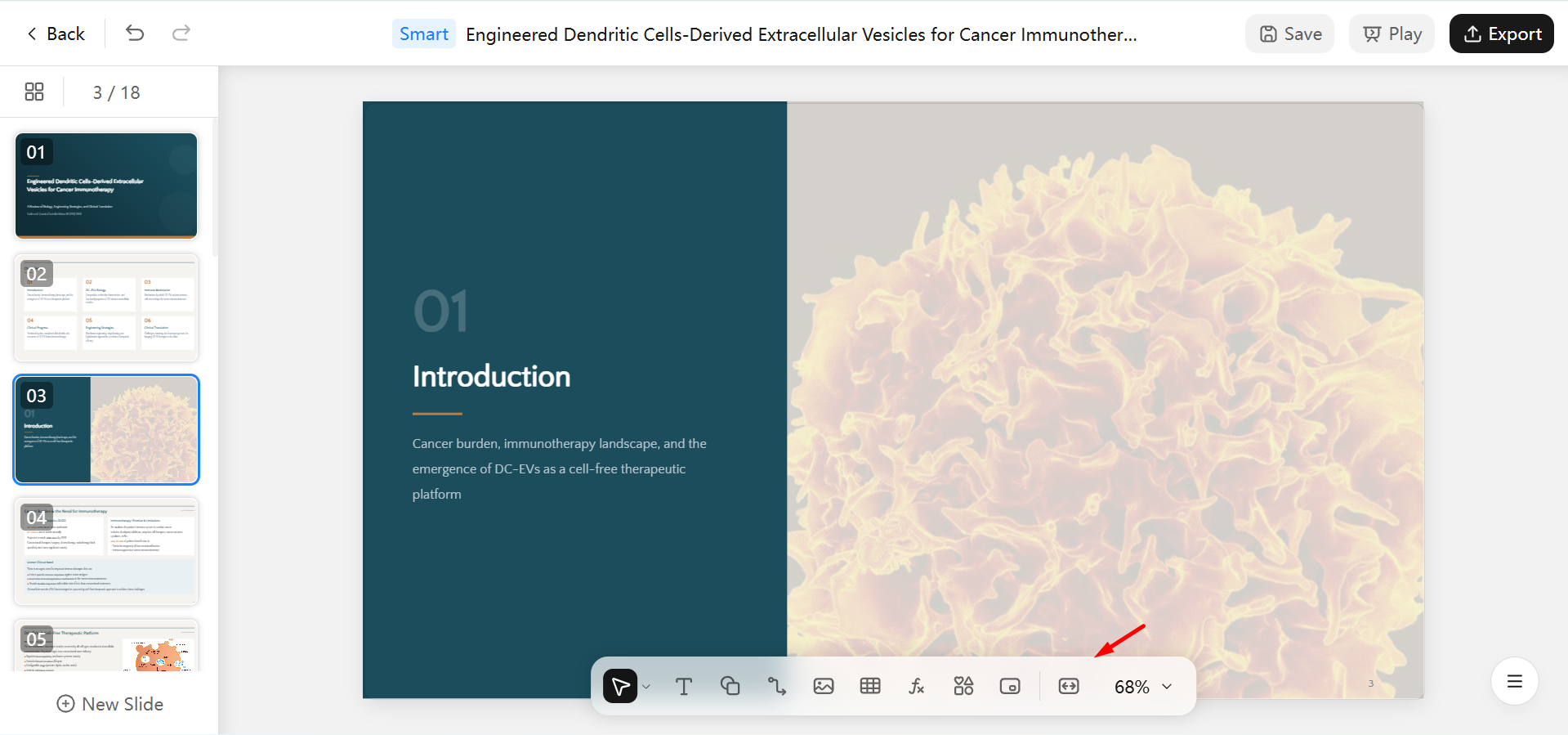Export the presentation
The width and height of the screenshot is (1568, 735).
(x=1502, y=34)
